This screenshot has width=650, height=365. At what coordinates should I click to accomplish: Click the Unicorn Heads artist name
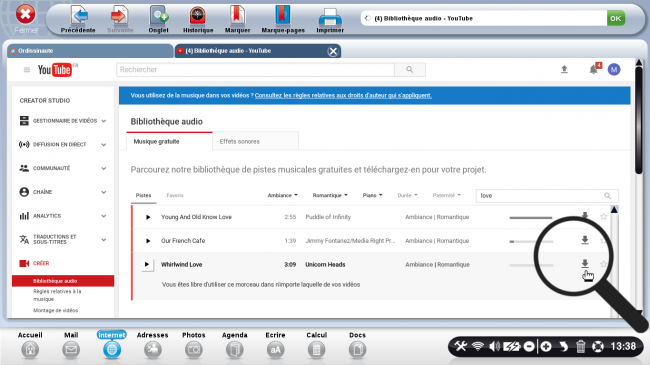click(325, 264)
